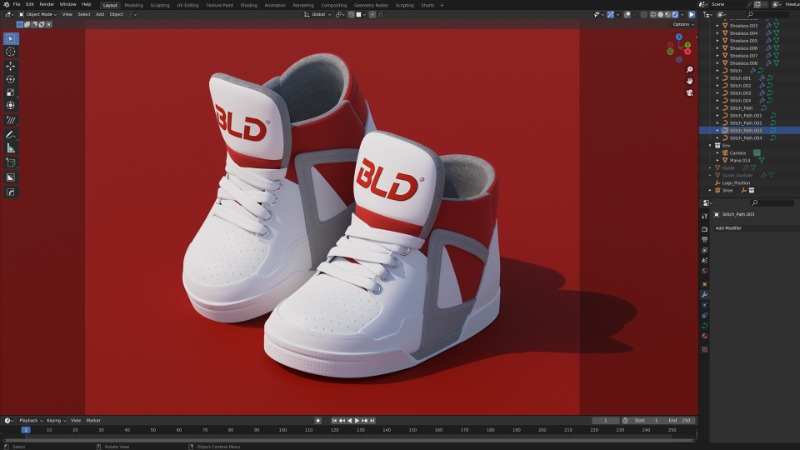Collapse the Env collection in outliner
This screenshot has height=450, width=800.
pyautogui.click(x=711, y=145)
